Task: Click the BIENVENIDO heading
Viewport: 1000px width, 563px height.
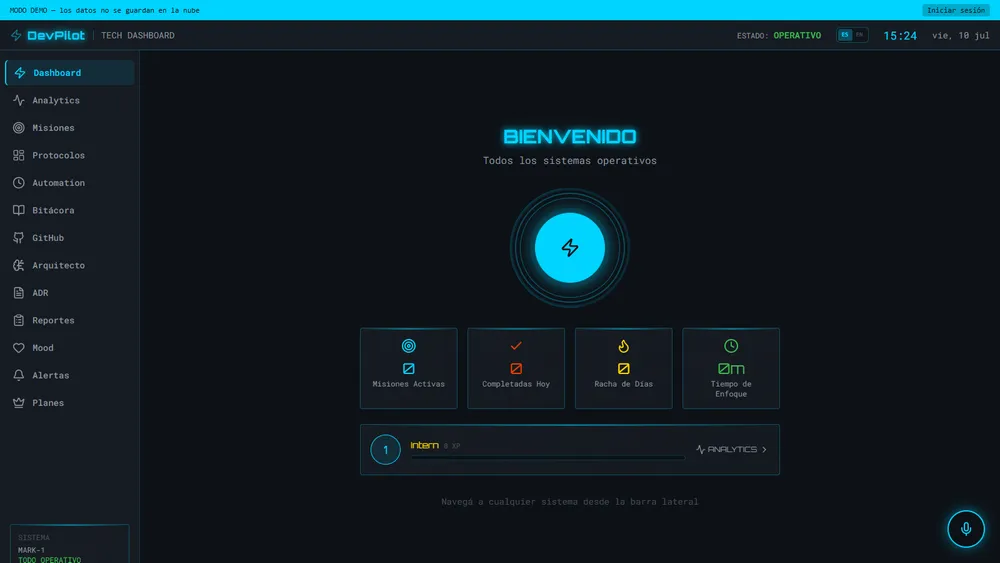Action: coord(570,136)
